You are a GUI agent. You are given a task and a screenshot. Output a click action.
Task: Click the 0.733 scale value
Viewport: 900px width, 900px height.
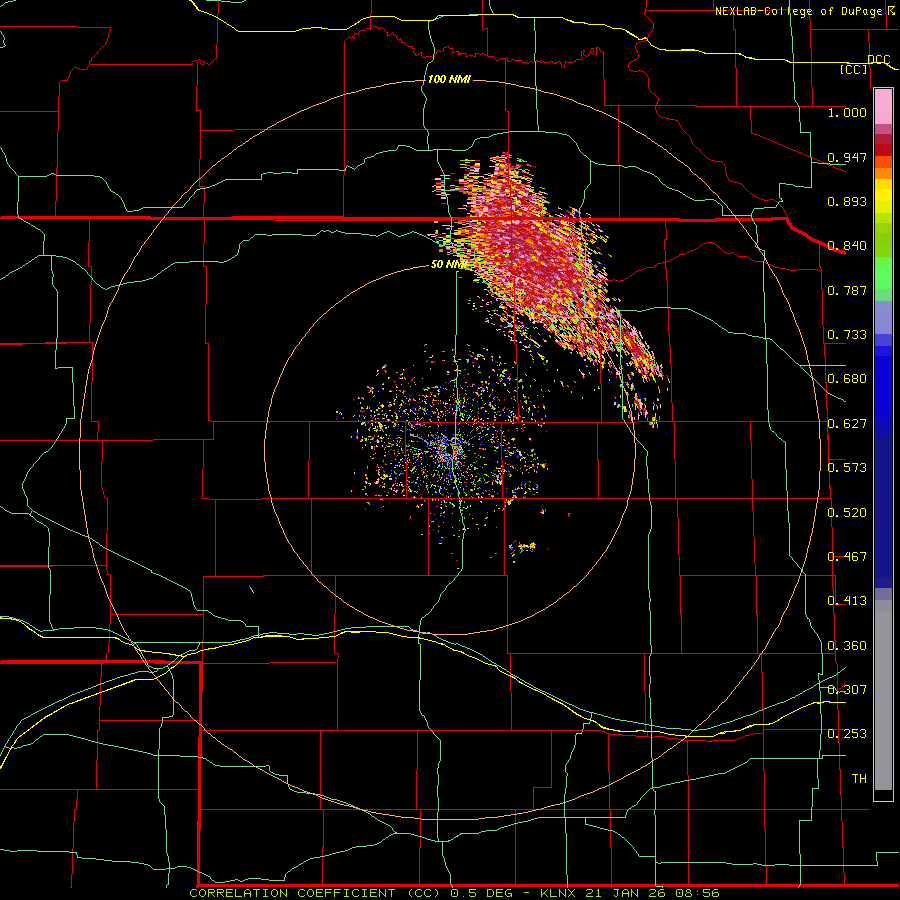(847, 335)
